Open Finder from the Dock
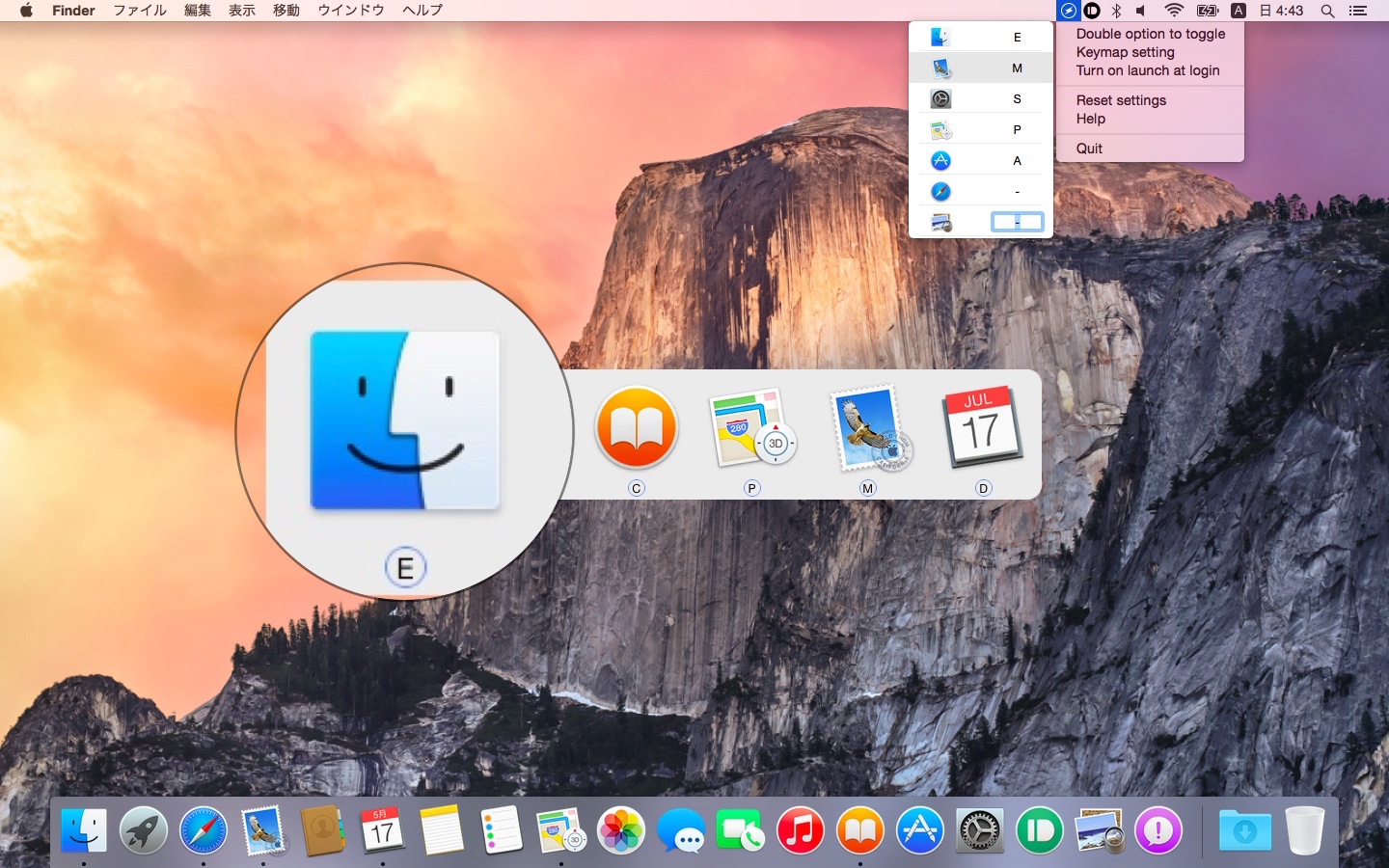 [x=84, y=830]
